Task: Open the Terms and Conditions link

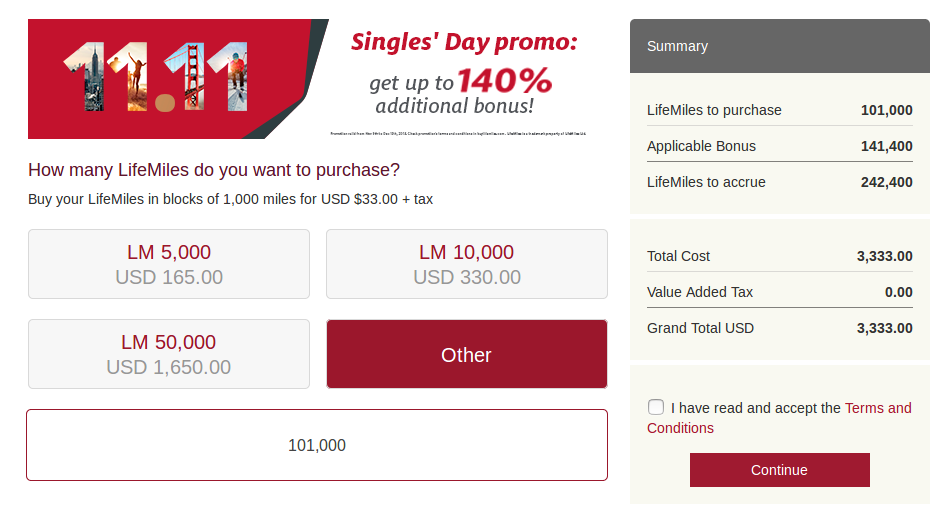Action: 878,408
